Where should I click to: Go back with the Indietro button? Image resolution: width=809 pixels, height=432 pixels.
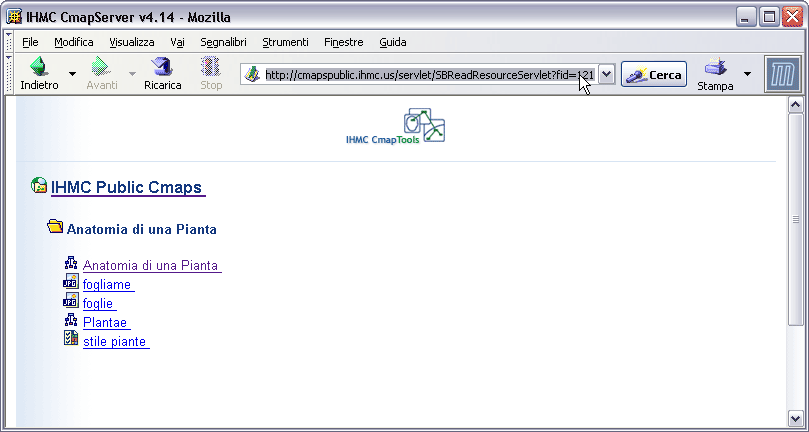coord(39,74)
